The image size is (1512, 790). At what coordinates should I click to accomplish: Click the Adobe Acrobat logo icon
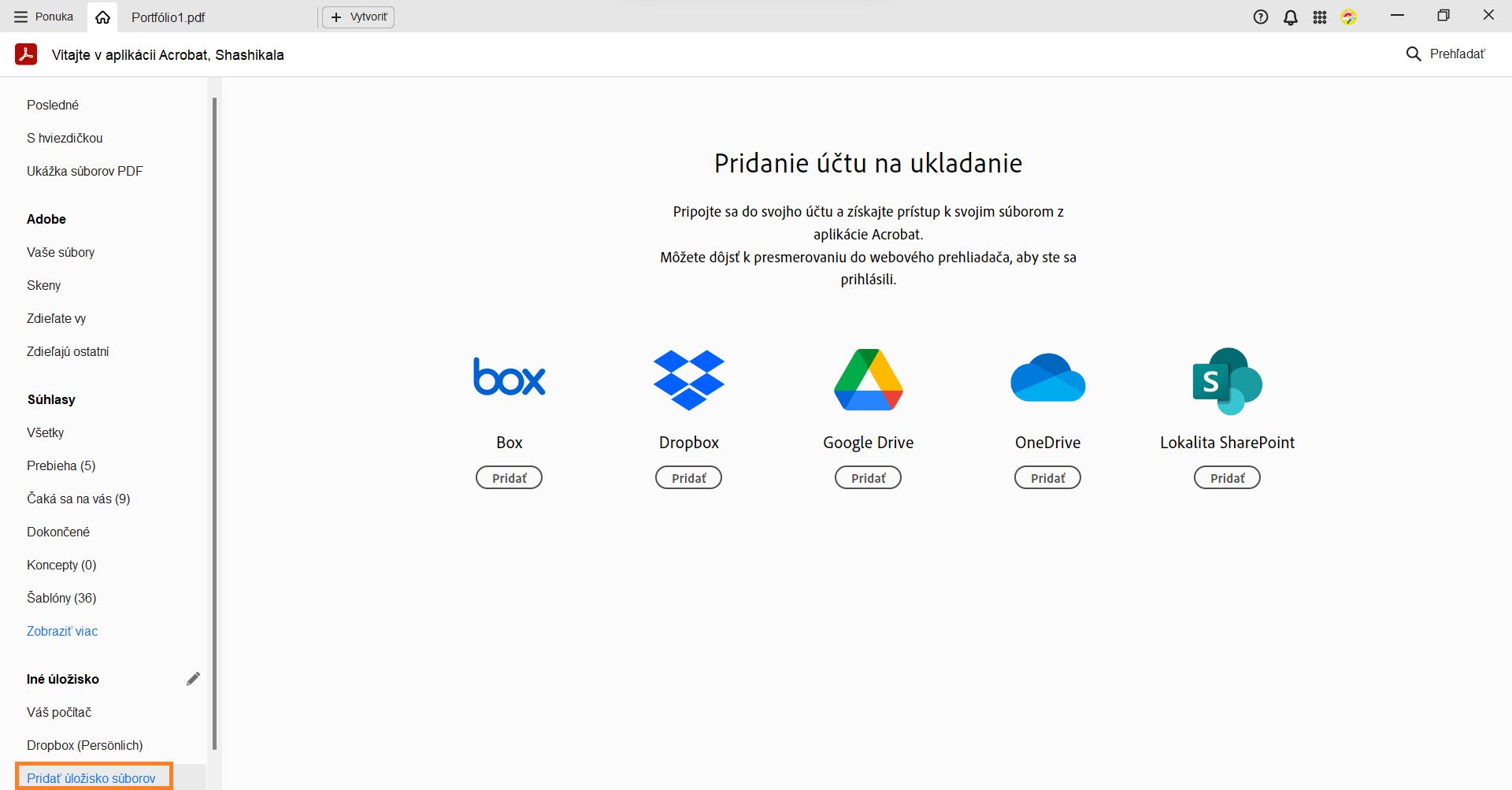coord(26,54)
